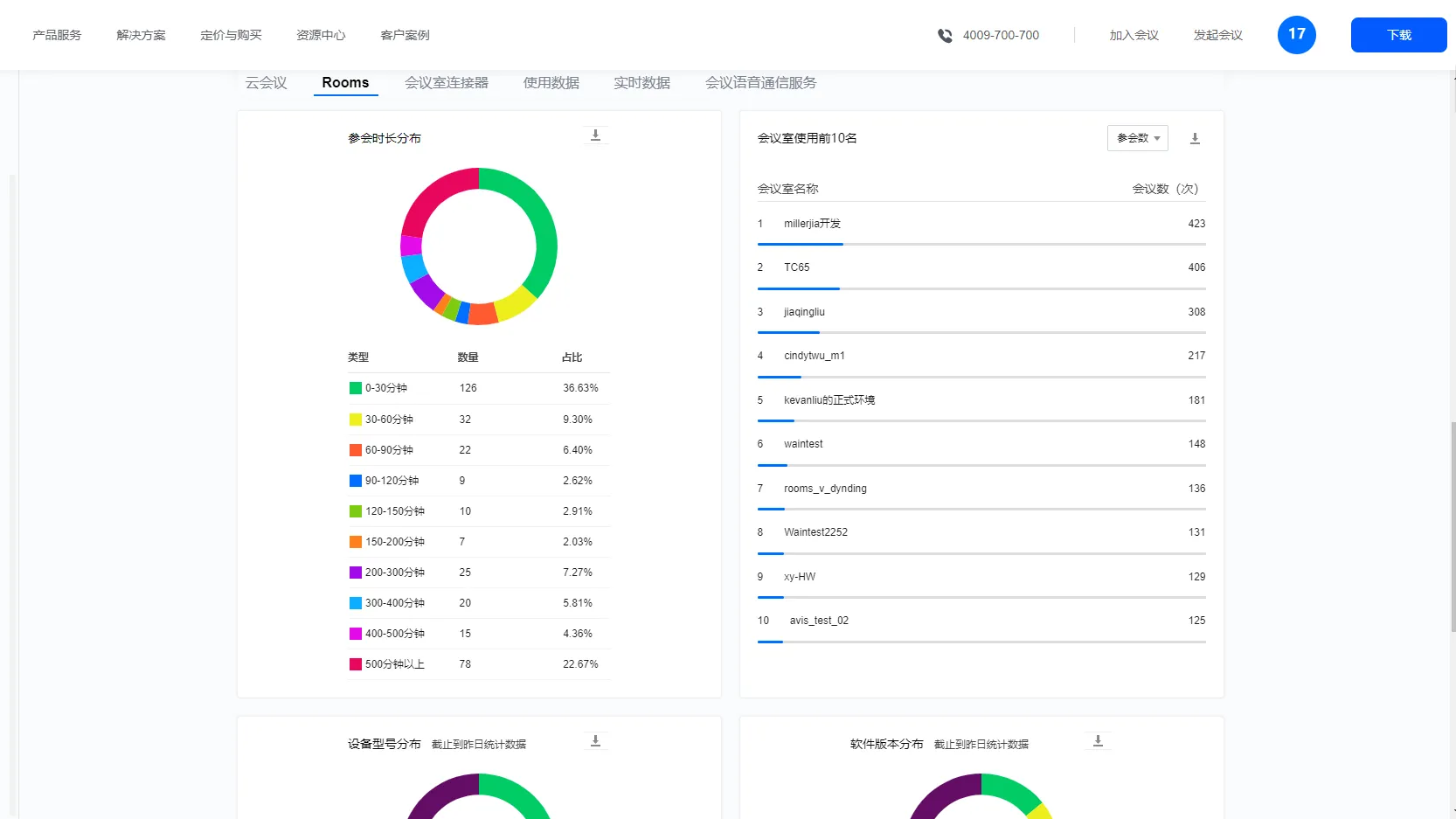
Task: Click the 22.67% percentage value
Action: [x=580, y=664]
